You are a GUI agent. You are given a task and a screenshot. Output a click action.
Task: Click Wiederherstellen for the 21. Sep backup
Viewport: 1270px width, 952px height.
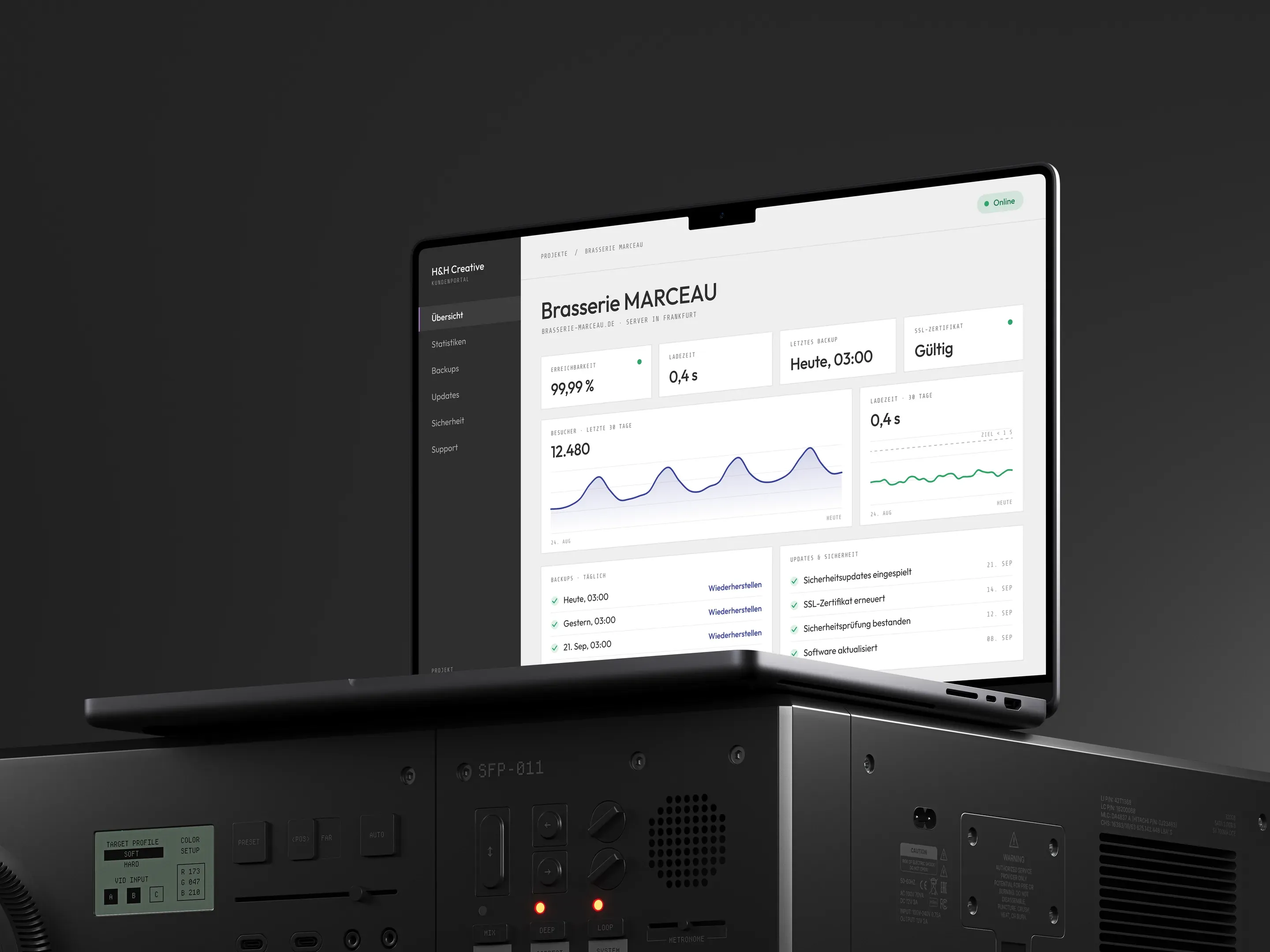pos(735,635)
